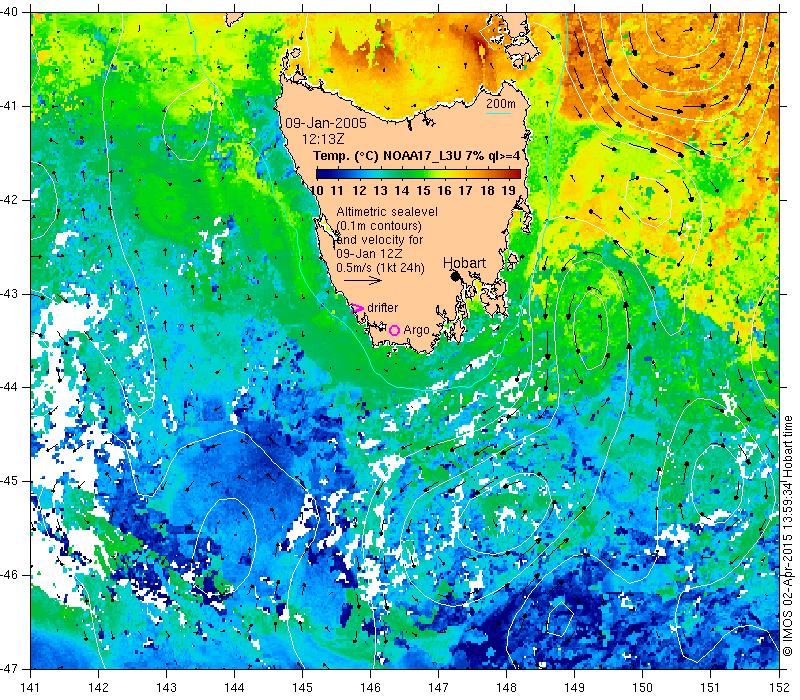
Task: Click the '-43' latitude axis label
Action: (10, 294)
